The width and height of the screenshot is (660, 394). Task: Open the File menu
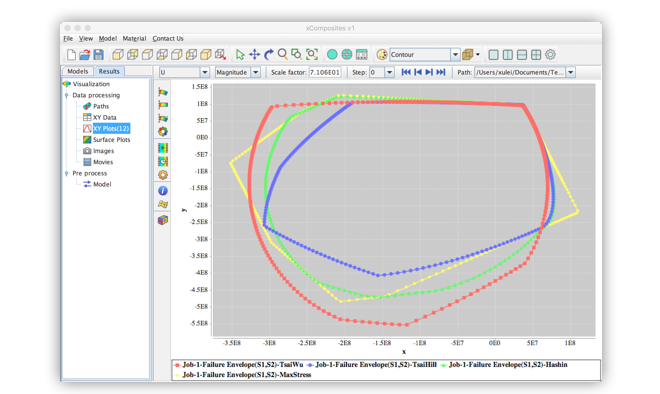(x=68, y=38)
